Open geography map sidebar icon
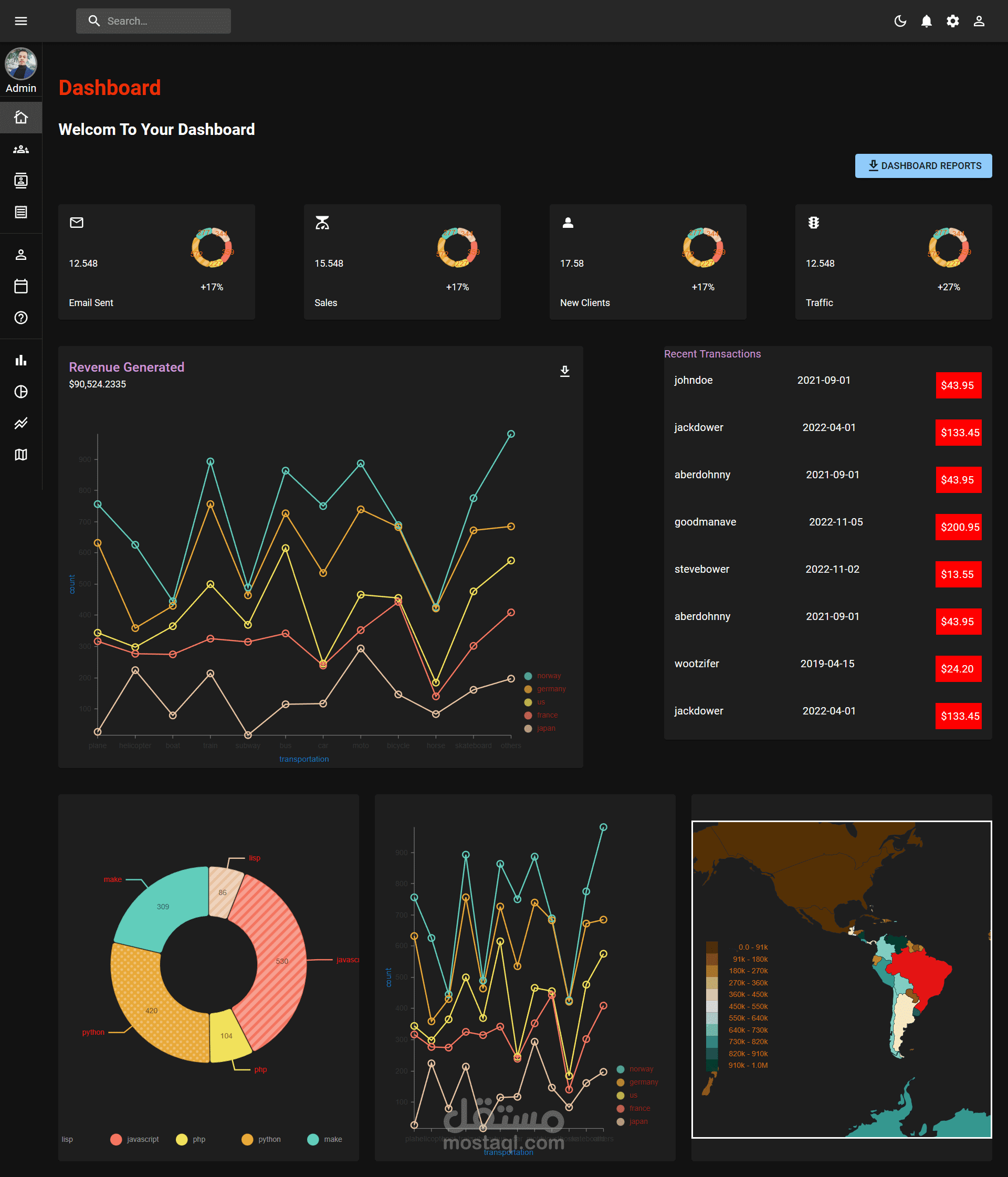Viewport: 1008px width, 1177px height. click(x=21, y=455)
